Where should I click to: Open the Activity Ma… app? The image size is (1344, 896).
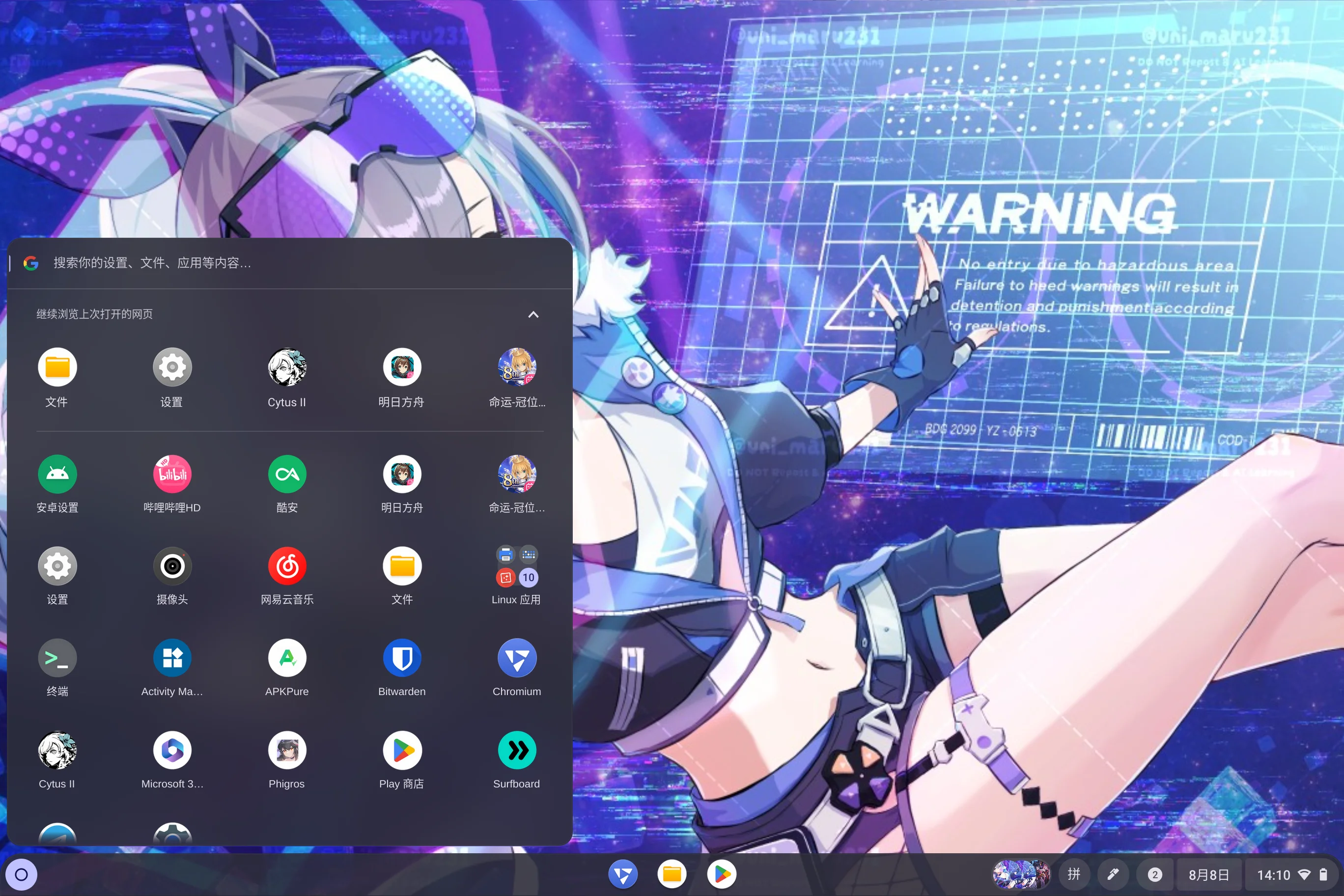(172, 658)
